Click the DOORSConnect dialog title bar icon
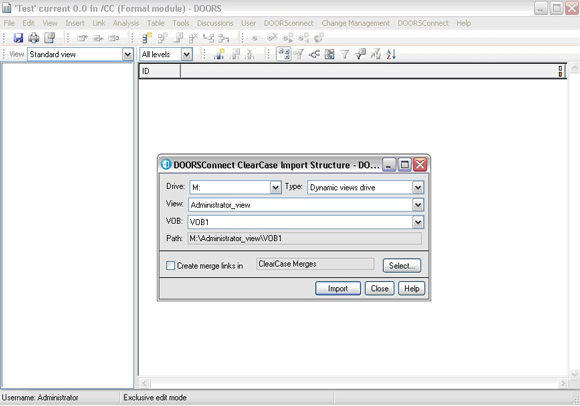 (x=166, y=165)
